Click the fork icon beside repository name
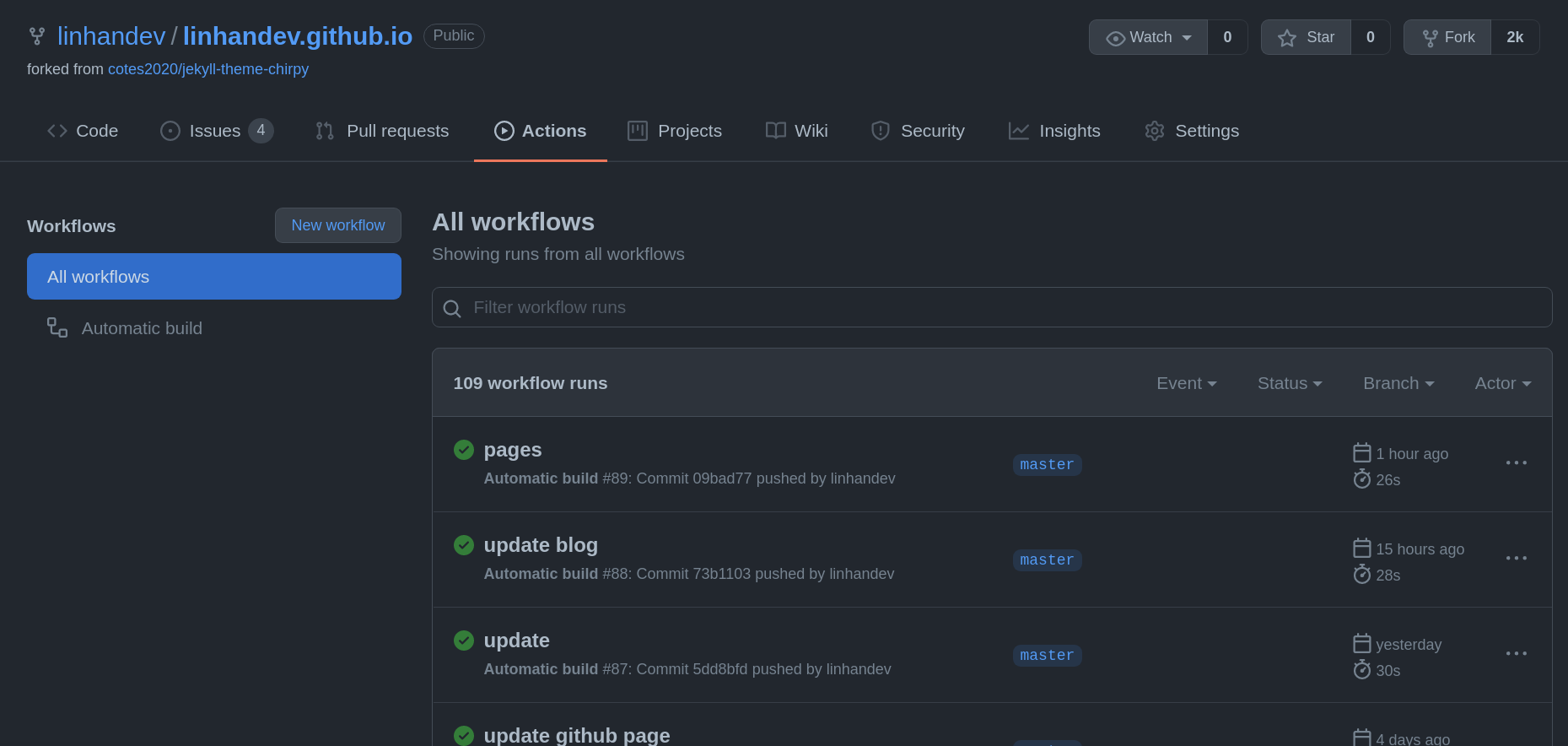Image resolution: width=1568 pixels, height=746 pixels. (x=37, y=36)
